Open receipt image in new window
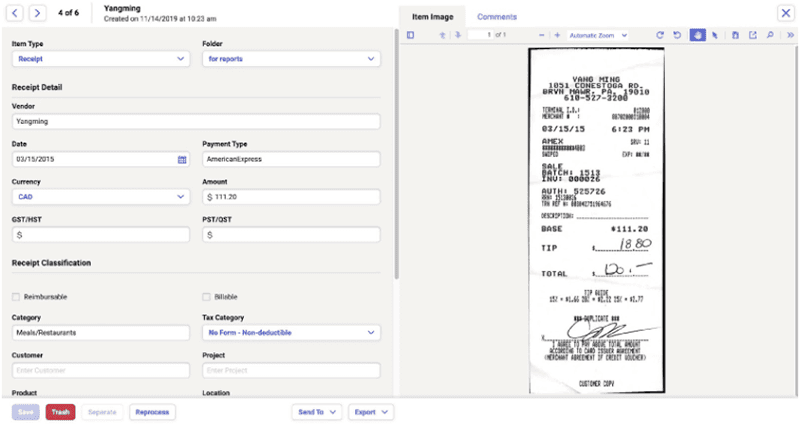This screenshot has width=800, height=427. (753, 35)
